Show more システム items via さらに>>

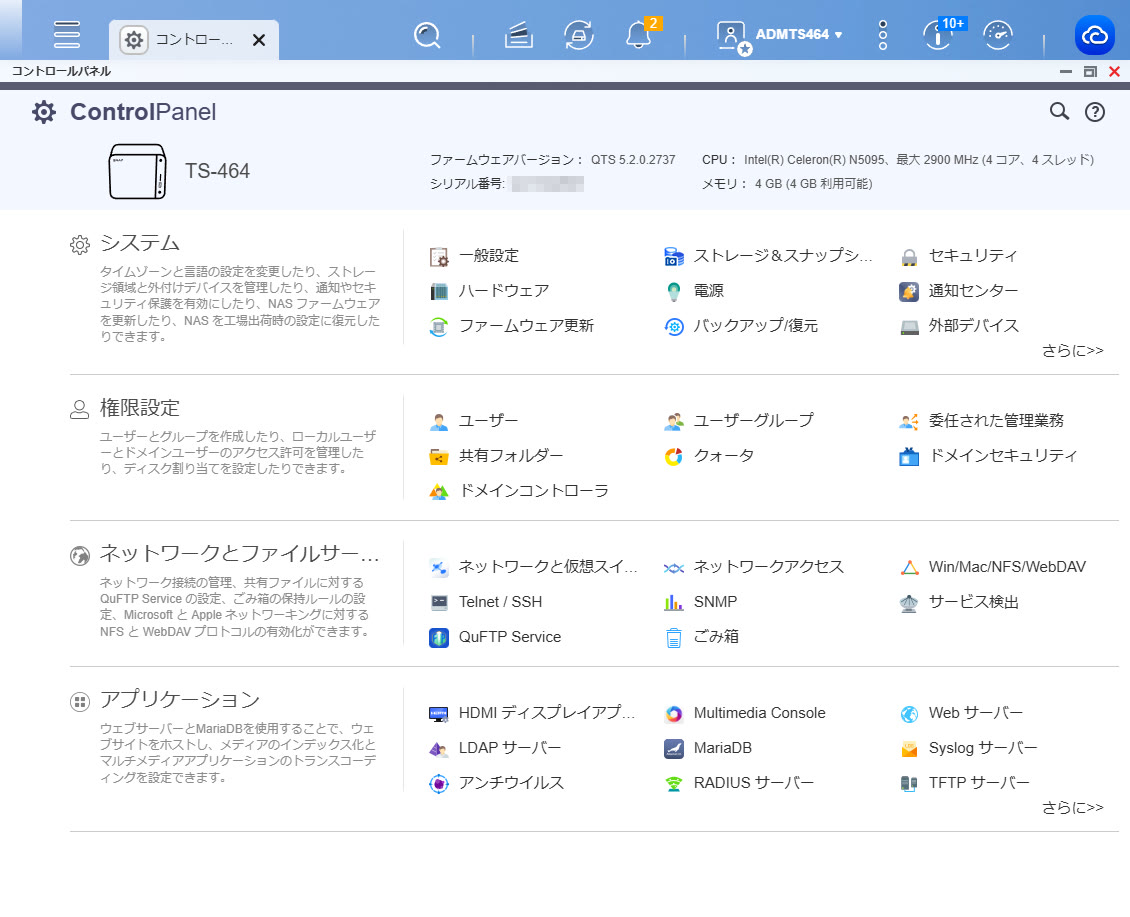[1072, 351]
